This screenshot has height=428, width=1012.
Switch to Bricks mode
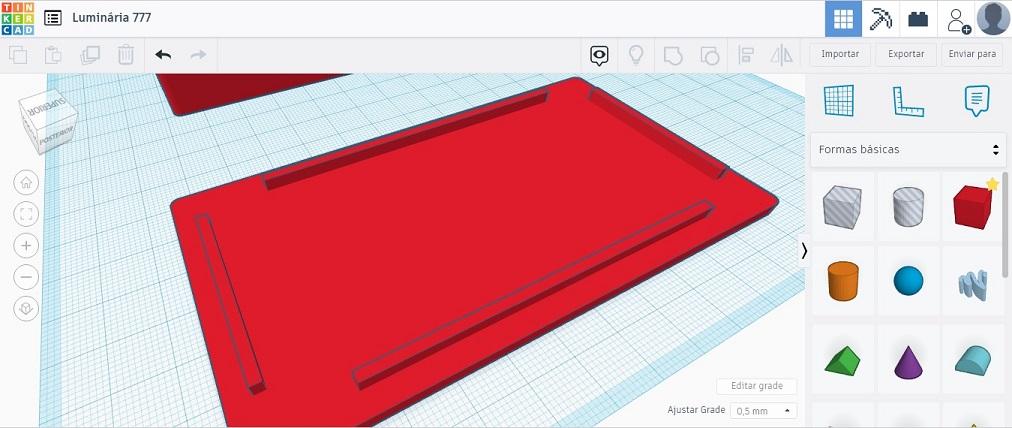click(x=918, y=19)
